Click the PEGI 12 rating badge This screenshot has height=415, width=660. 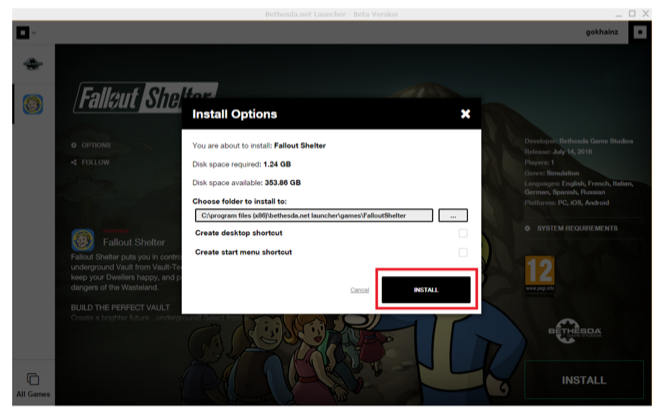[540, 274]
